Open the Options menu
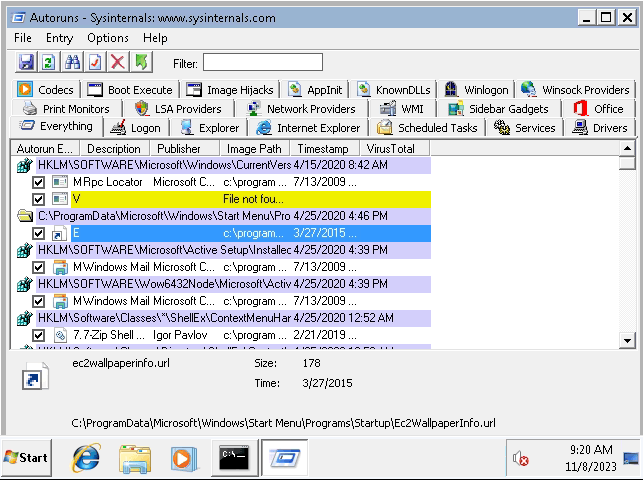This screenshot has width=643, height=480. click(108, 38)
